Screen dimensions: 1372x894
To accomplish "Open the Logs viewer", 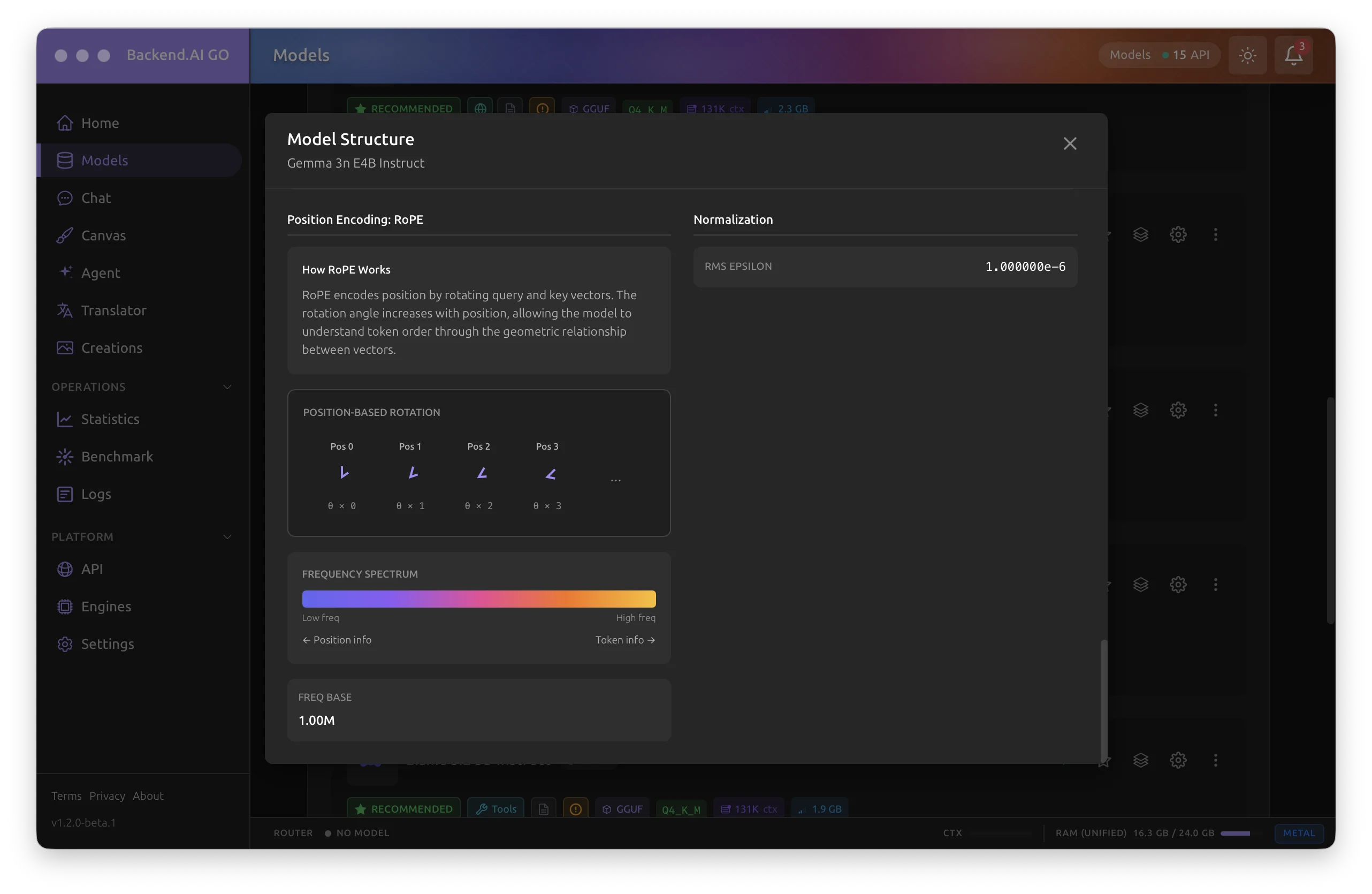I will click(96, 494).
